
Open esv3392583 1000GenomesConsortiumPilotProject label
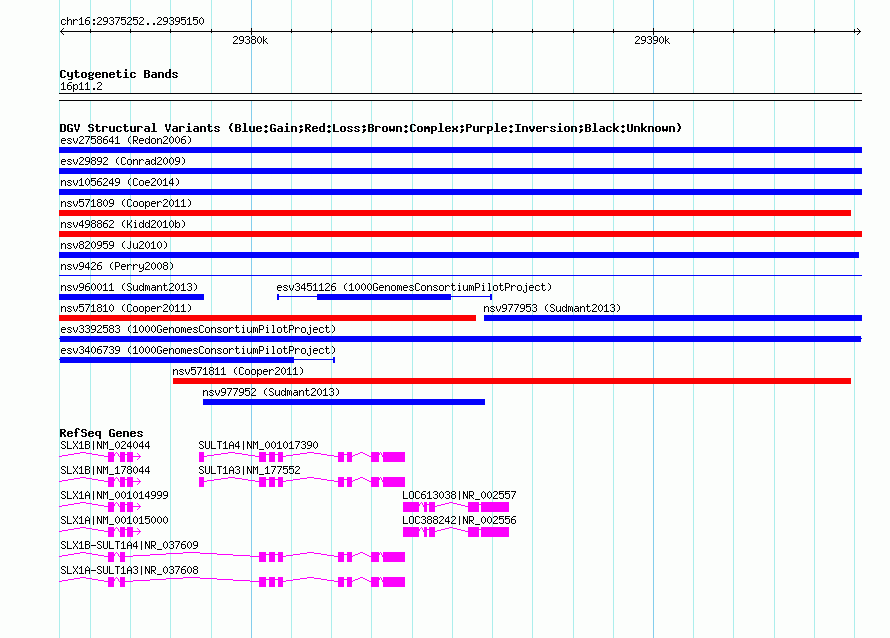[x=198, y=329]
